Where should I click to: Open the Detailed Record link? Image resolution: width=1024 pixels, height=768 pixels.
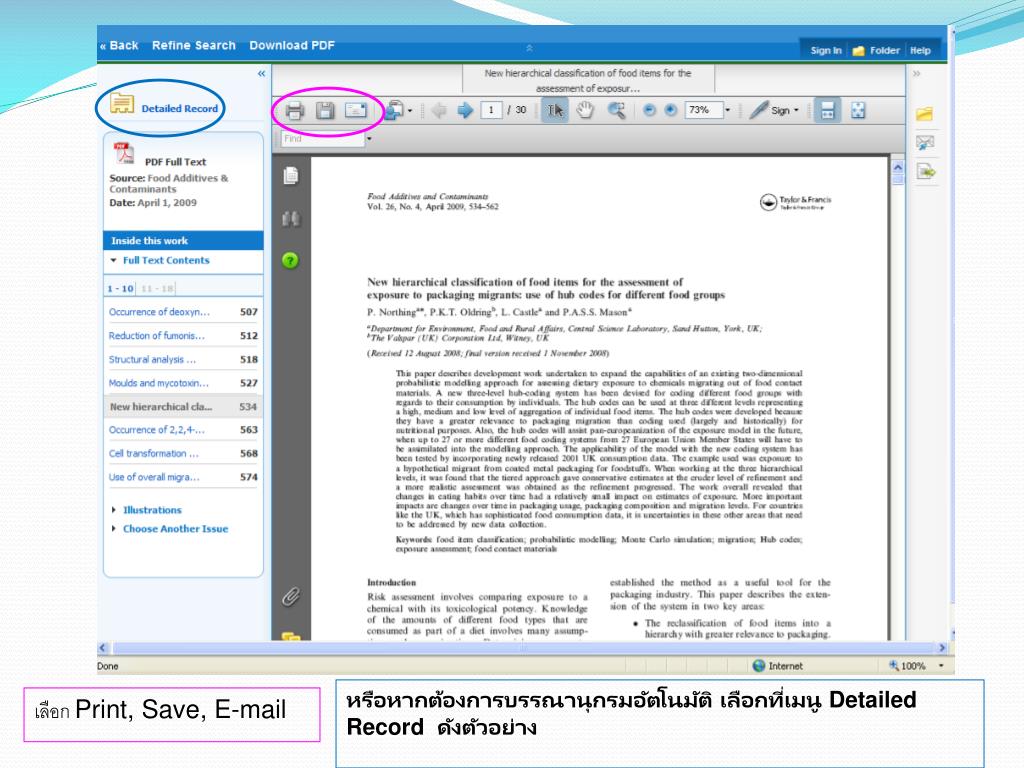pyautogui.click(x=179, y=108)
